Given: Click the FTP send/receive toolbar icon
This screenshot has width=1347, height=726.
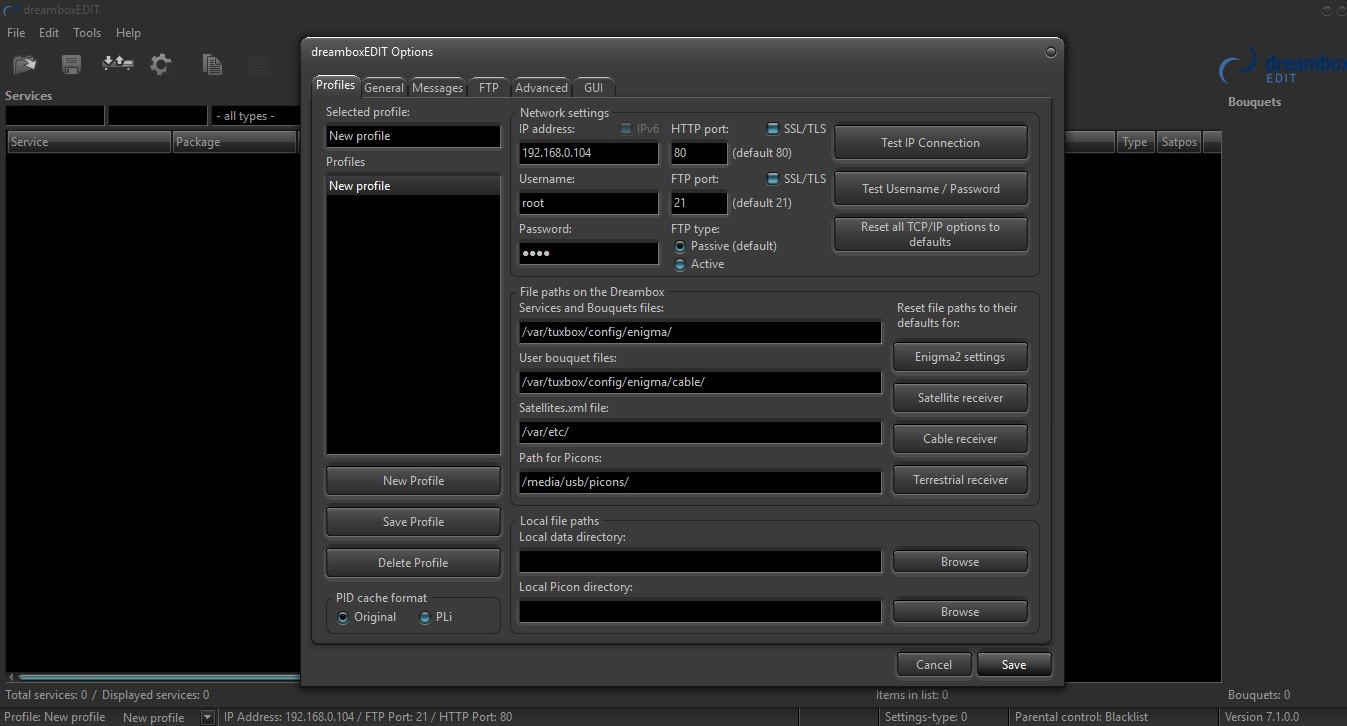Looking at the screenshot, I should pyautogui.click(x=117, y=63).
